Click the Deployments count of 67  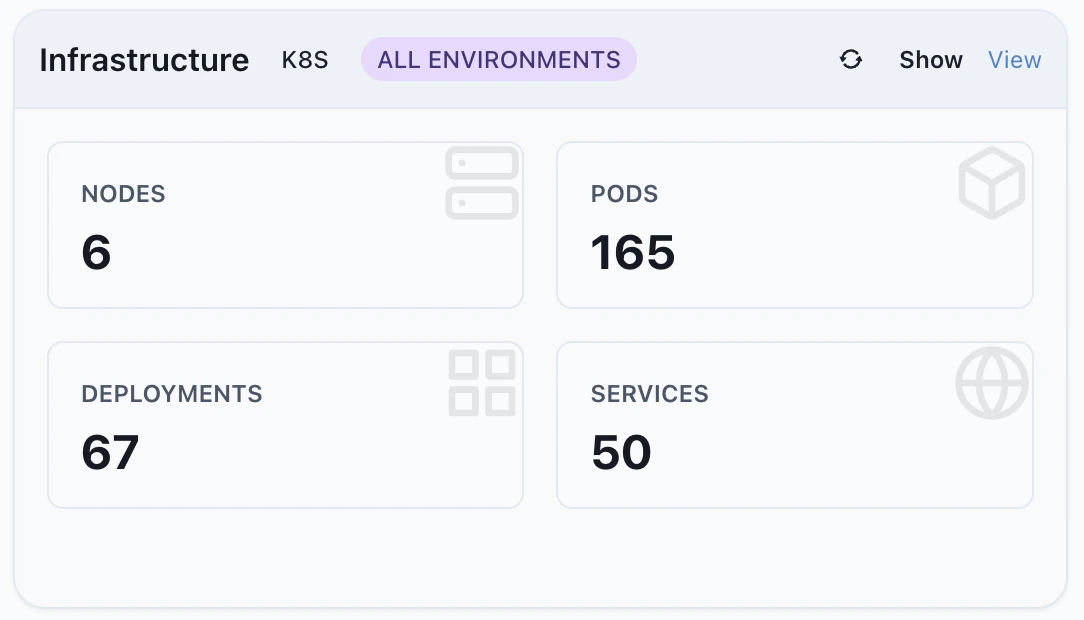[110, 453]
